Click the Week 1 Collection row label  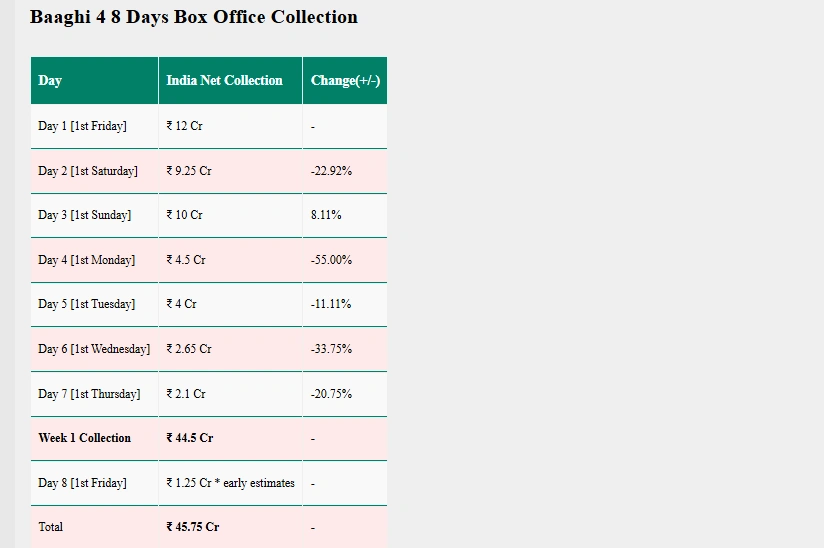84,438
